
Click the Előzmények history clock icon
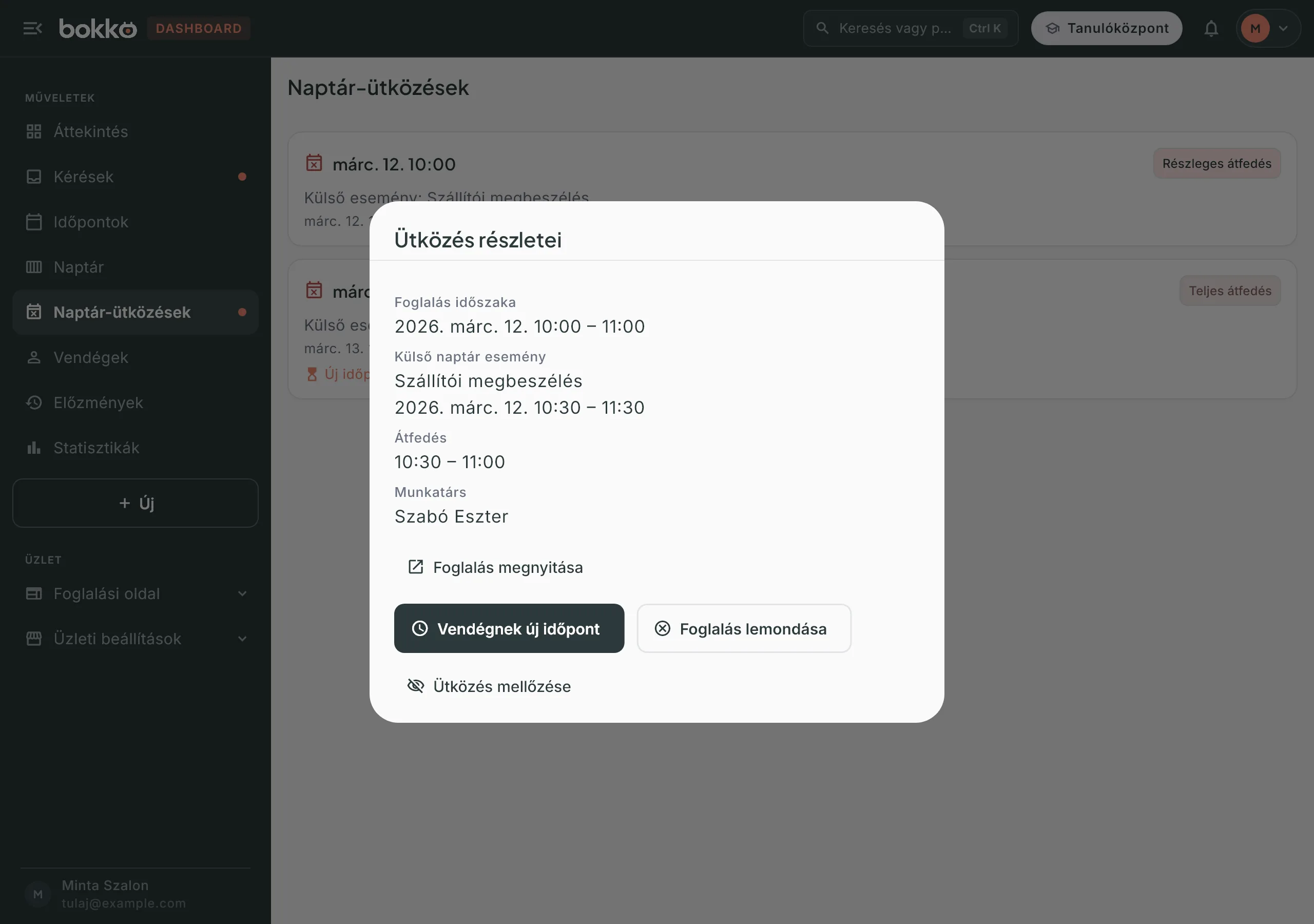point(34,402)
